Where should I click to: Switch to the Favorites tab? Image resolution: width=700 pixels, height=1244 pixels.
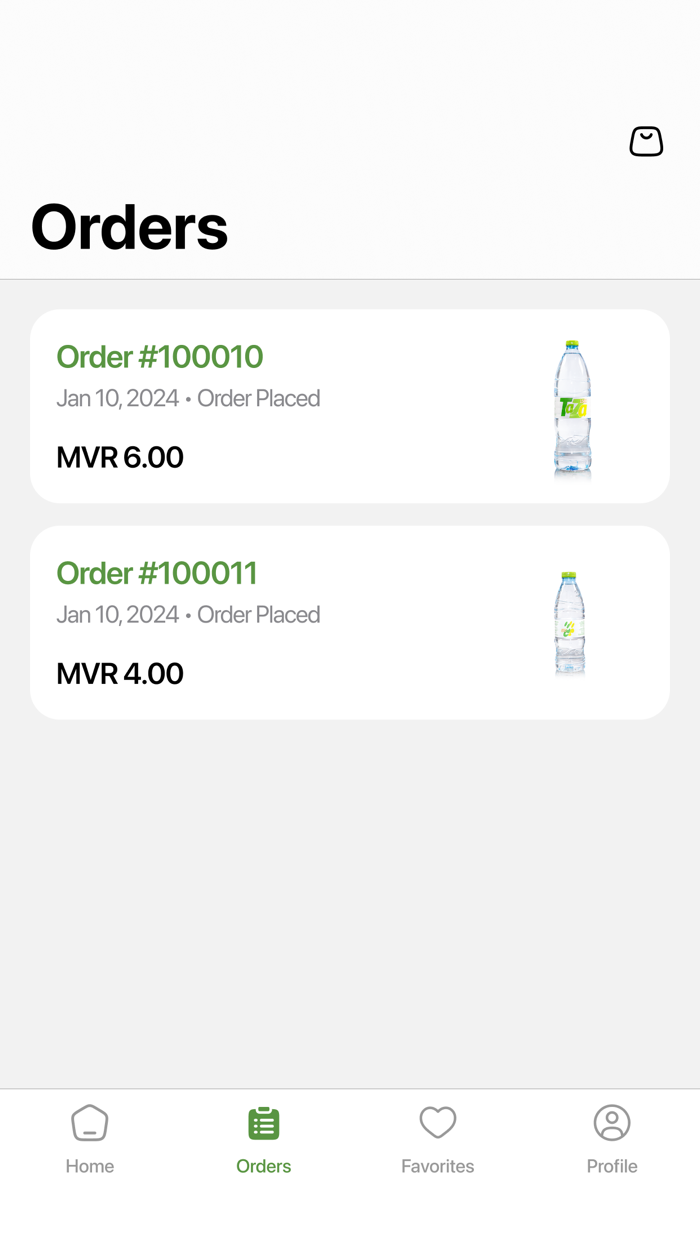437,1138
